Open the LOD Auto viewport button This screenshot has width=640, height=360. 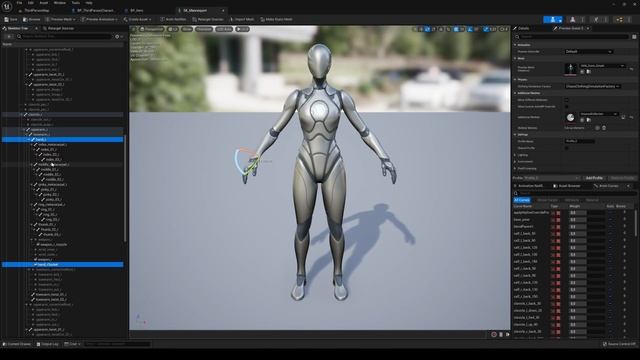tap(224, 29)
